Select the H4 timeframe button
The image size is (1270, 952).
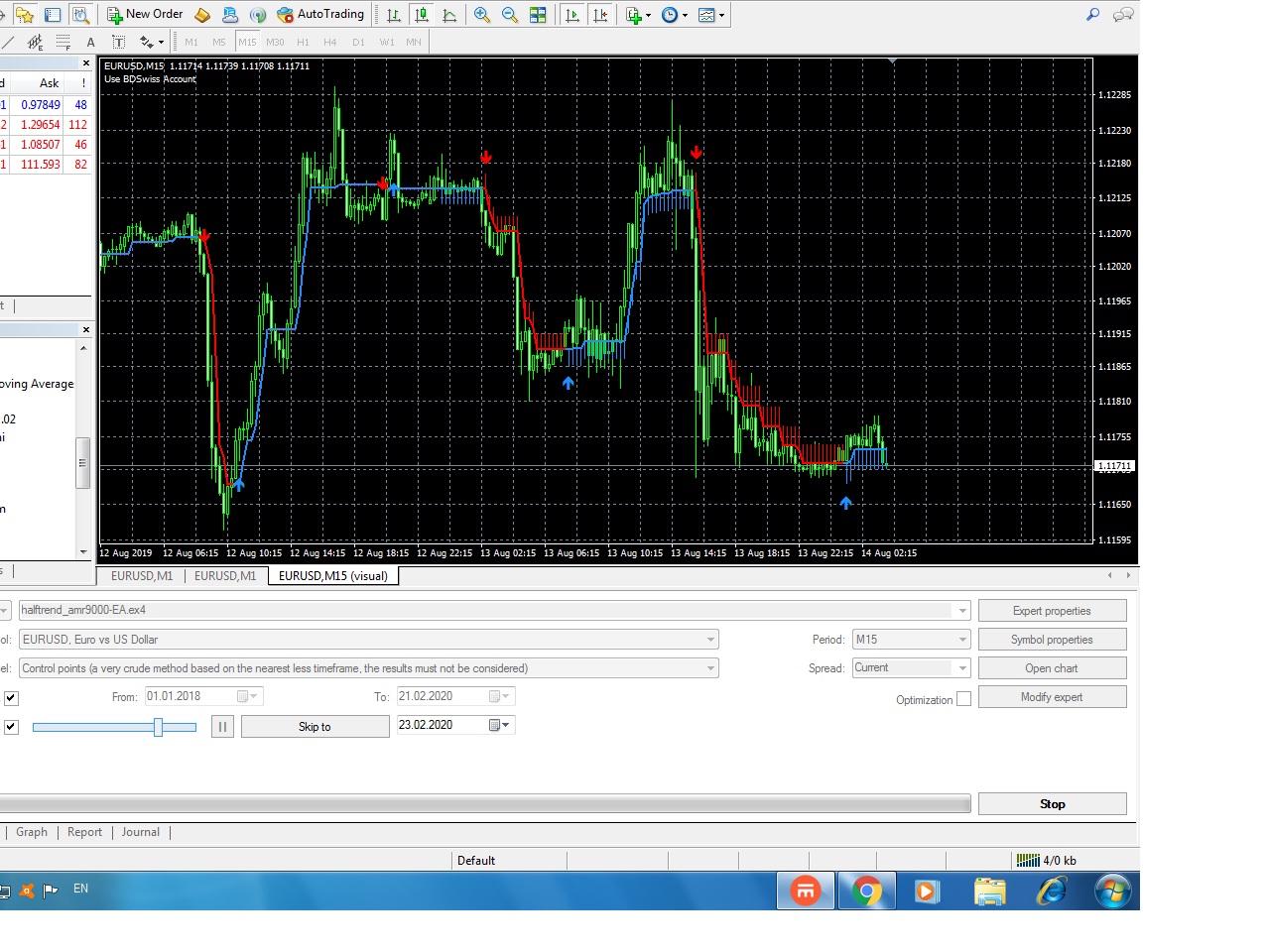click(x=330, y=42)
